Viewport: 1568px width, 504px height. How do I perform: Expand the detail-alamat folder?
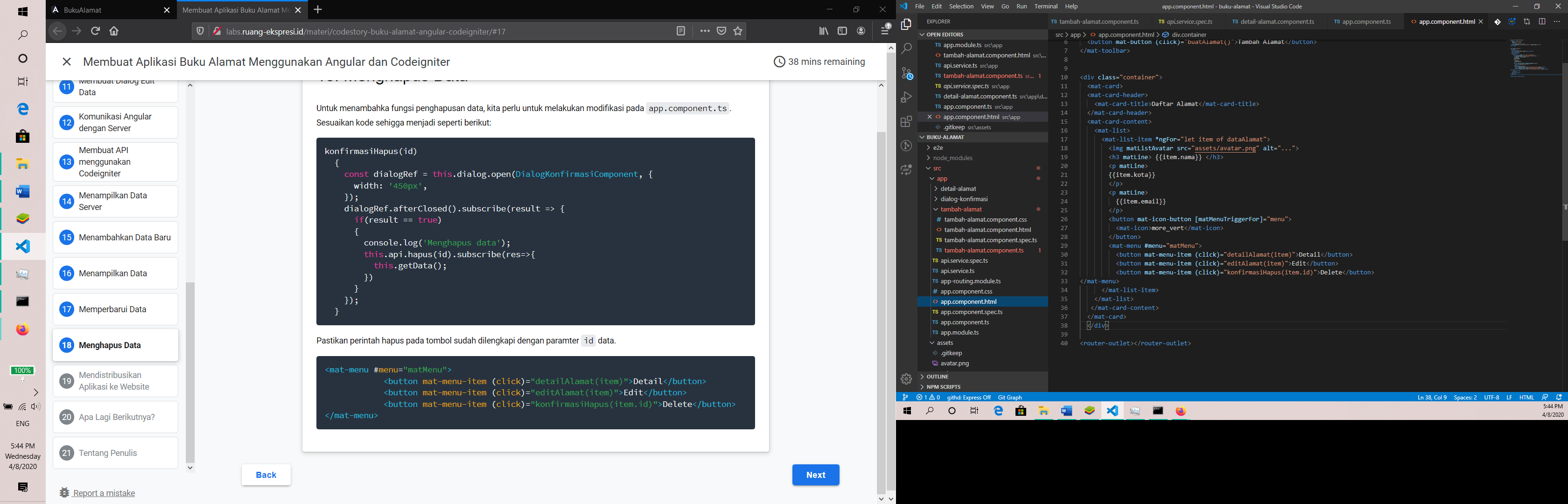[983, 189]
